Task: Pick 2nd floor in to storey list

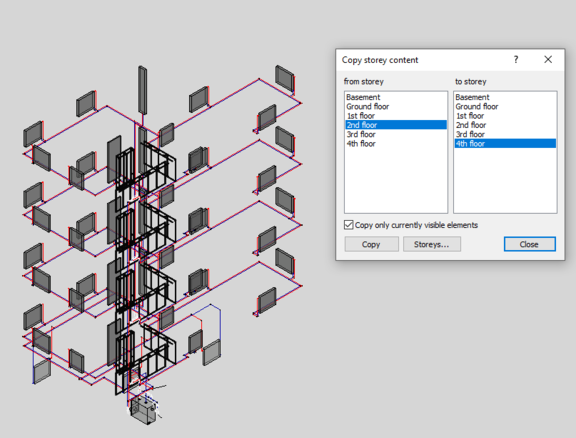Action: [x=505, y=125]
